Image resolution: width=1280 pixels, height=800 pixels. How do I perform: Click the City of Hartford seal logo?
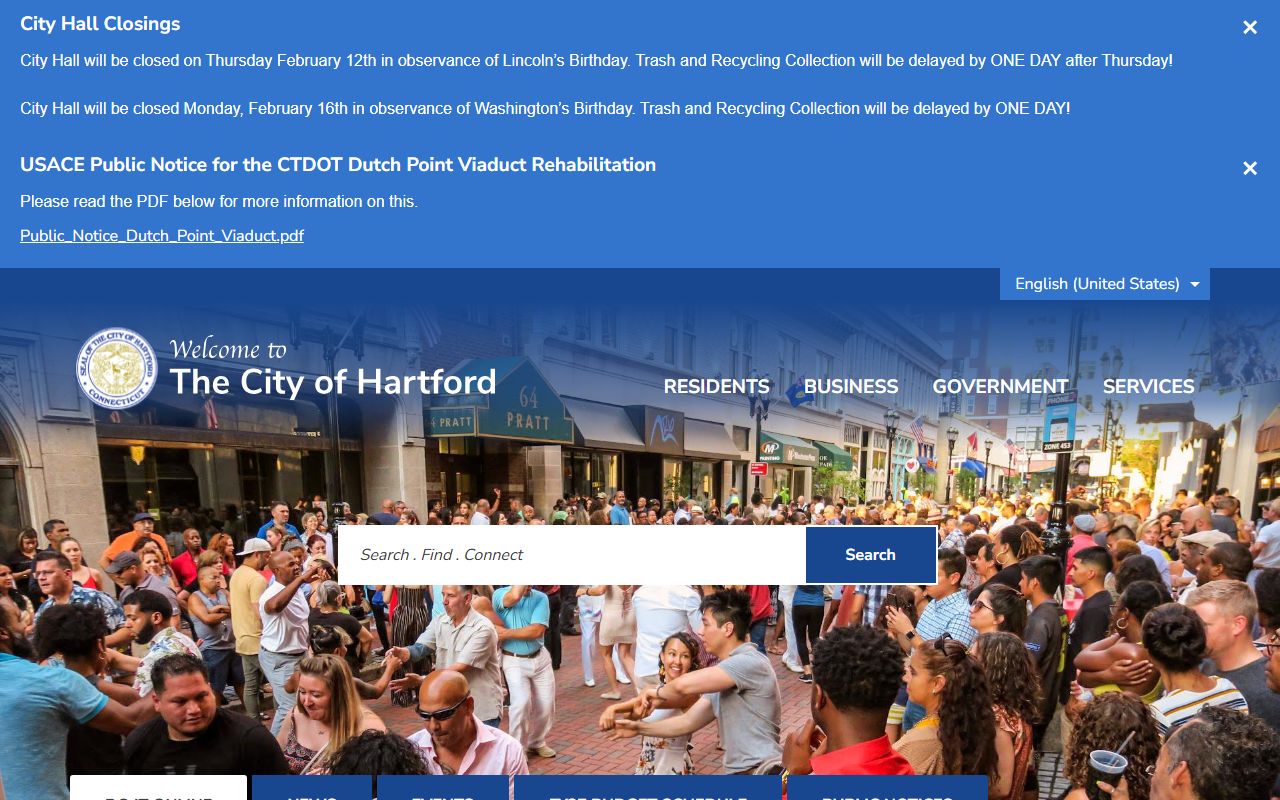point(116,369)
